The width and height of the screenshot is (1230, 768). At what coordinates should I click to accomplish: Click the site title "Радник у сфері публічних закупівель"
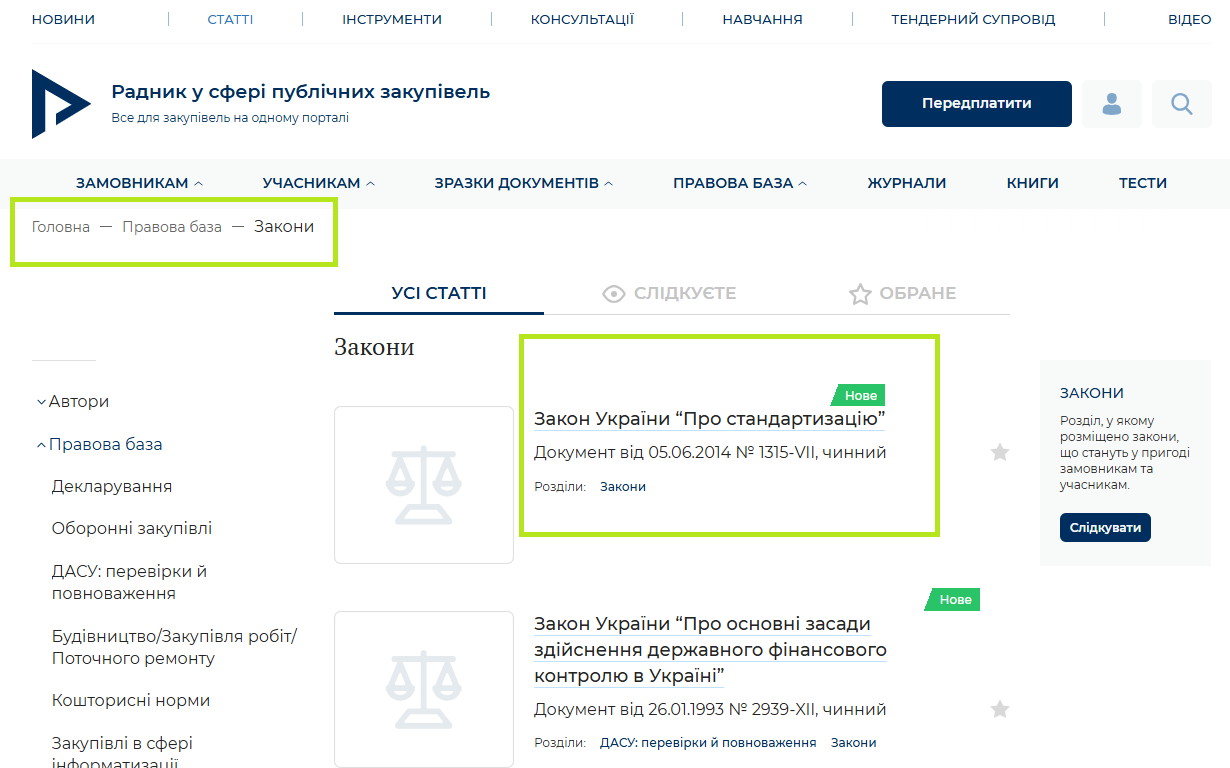[301, 92]
